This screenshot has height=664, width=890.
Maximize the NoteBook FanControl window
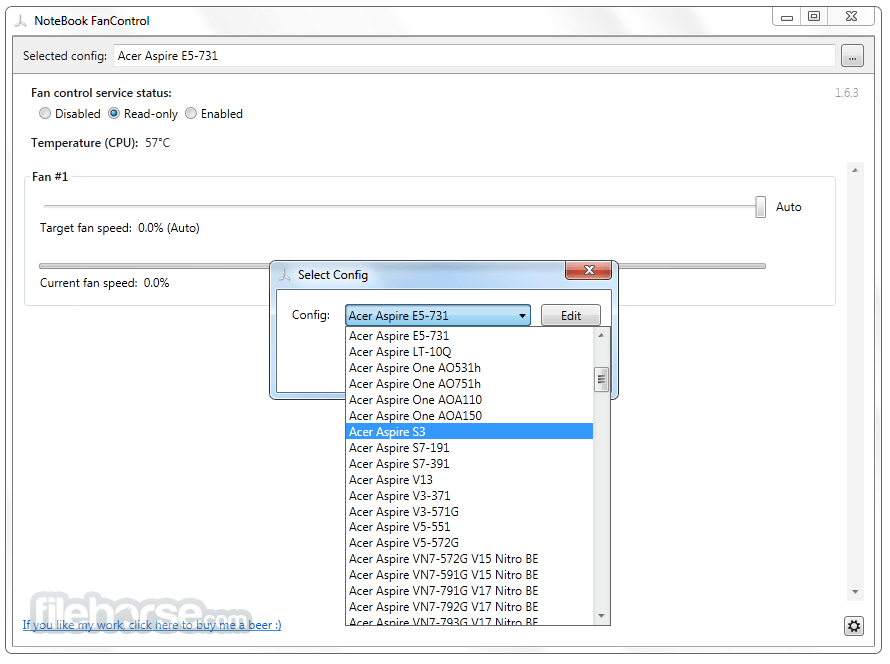(x=814, y=17)
